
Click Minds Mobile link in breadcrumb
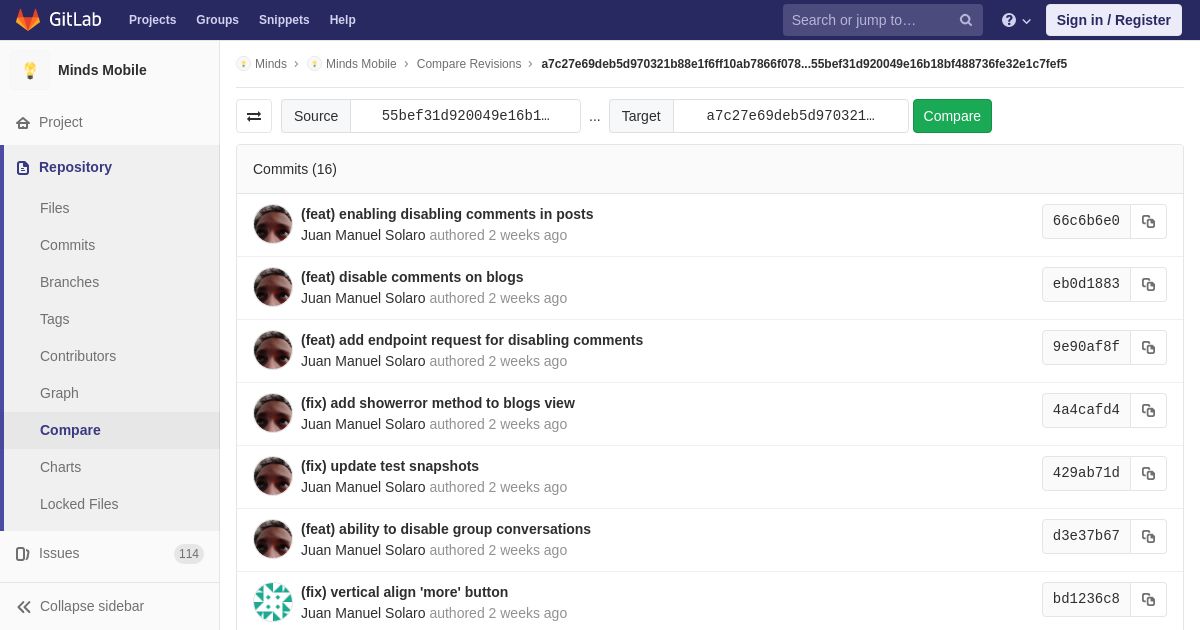pos(361,64)
